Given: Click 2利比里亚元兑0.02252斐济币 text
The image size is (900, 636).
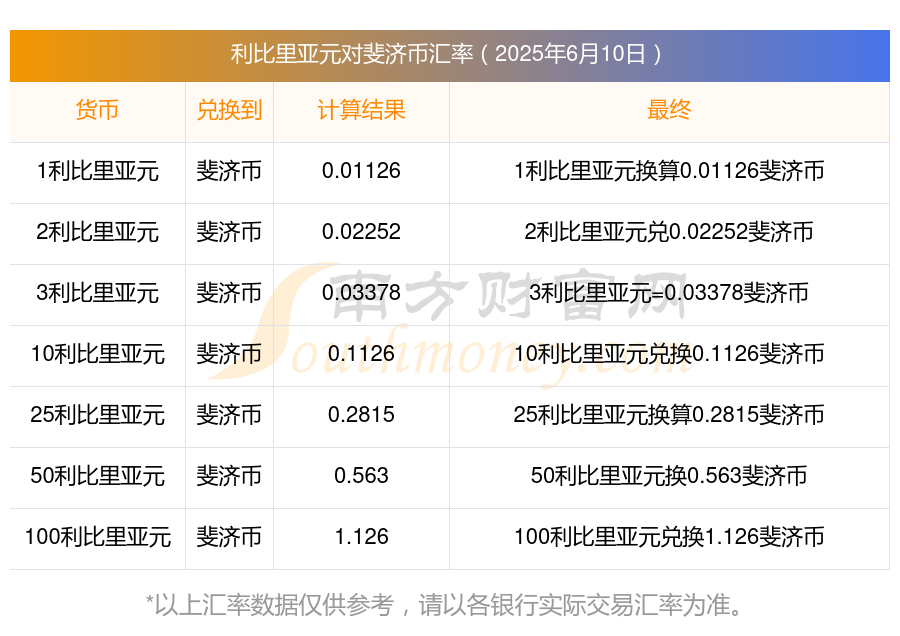Looking at the screenshot, I should 669,232.
